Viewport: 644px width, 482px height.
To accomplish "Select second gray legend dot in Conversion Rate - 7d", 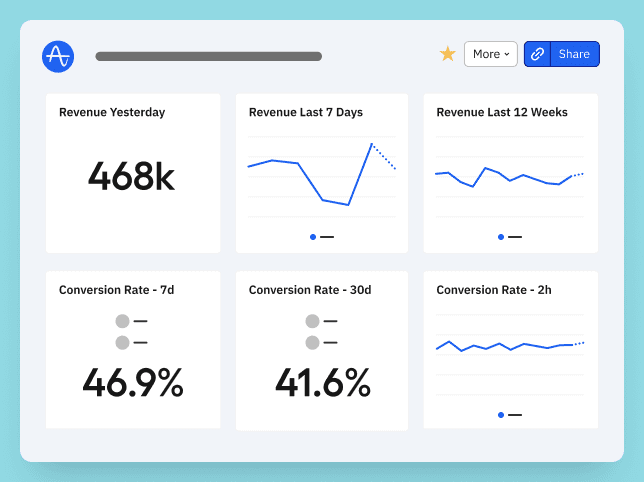I will tap(122, 342).
